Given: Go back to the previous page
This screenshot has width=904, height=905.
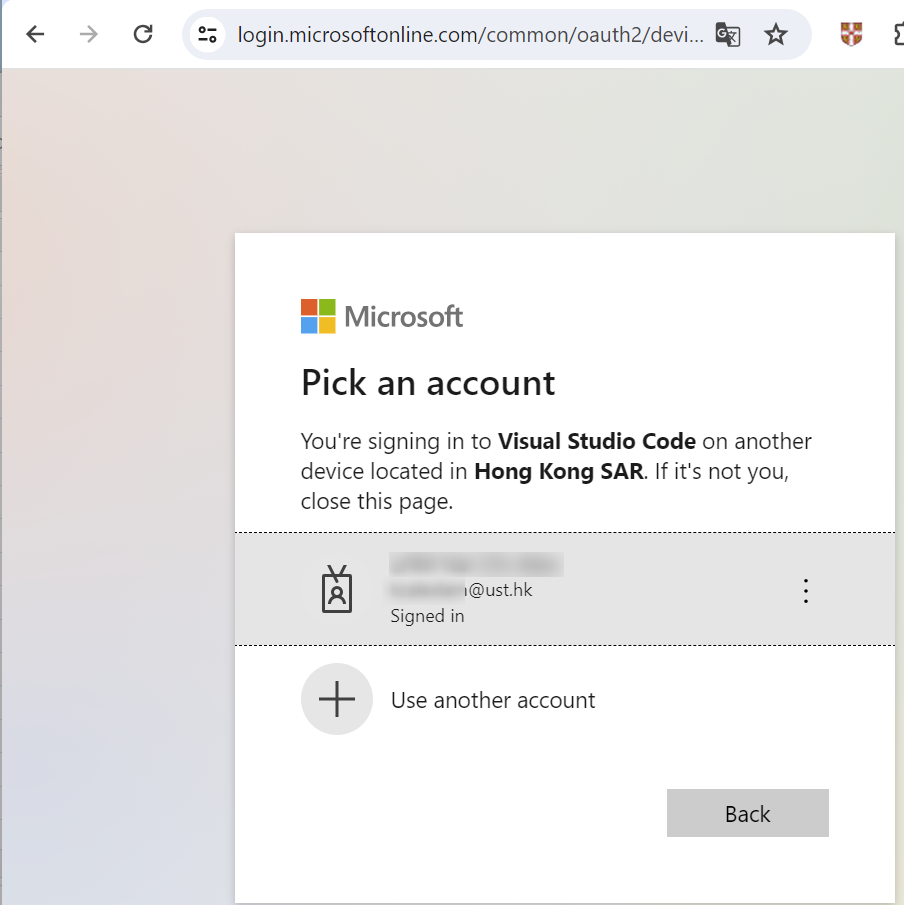Looking at the screenshot, I should (x=35, y=35).
